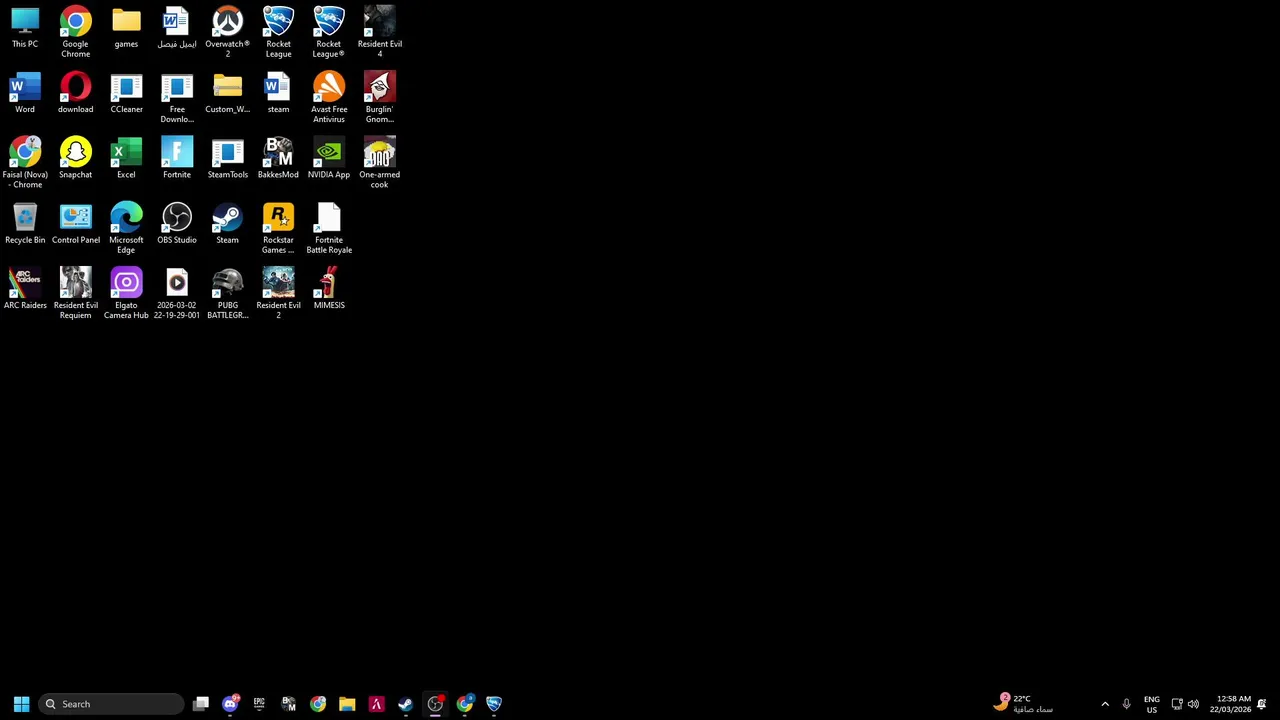Expand the hidden system tray icons
1280x720 pixels.
tap(1105, 704)
